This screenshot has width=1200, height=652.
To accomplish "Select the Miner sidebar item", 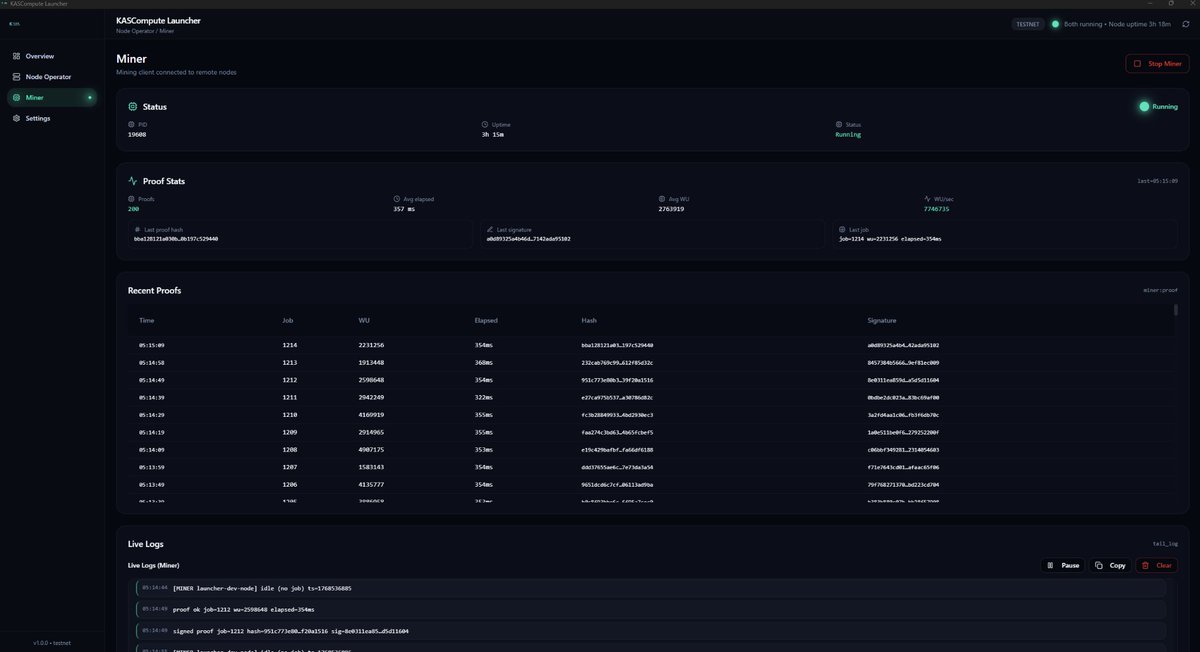I will 51,98.
